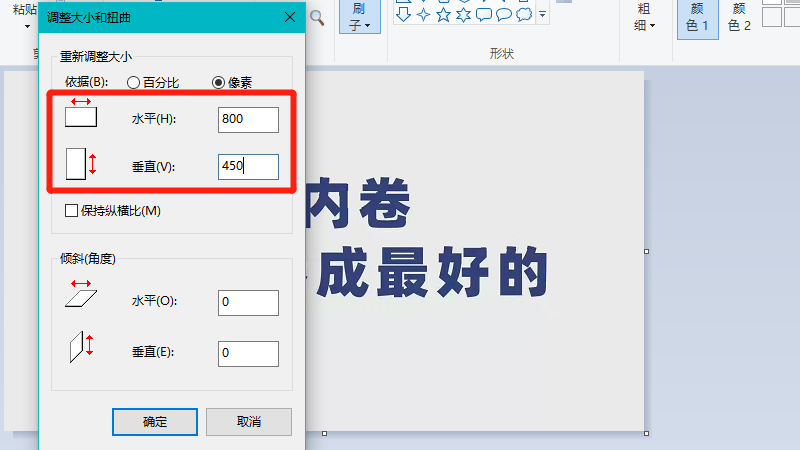Select the oval callout shape
Image resolution: width=800 pixels, height=450 pixels.
pyautogui.click(x=504, y=15)
